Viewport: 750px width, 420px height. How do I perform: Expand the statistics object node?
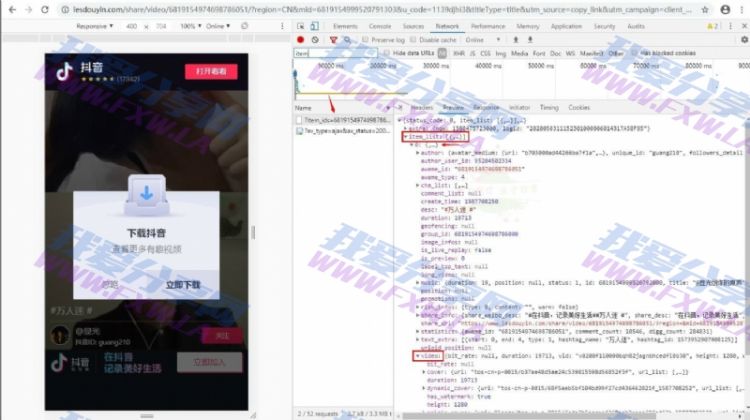418,332
